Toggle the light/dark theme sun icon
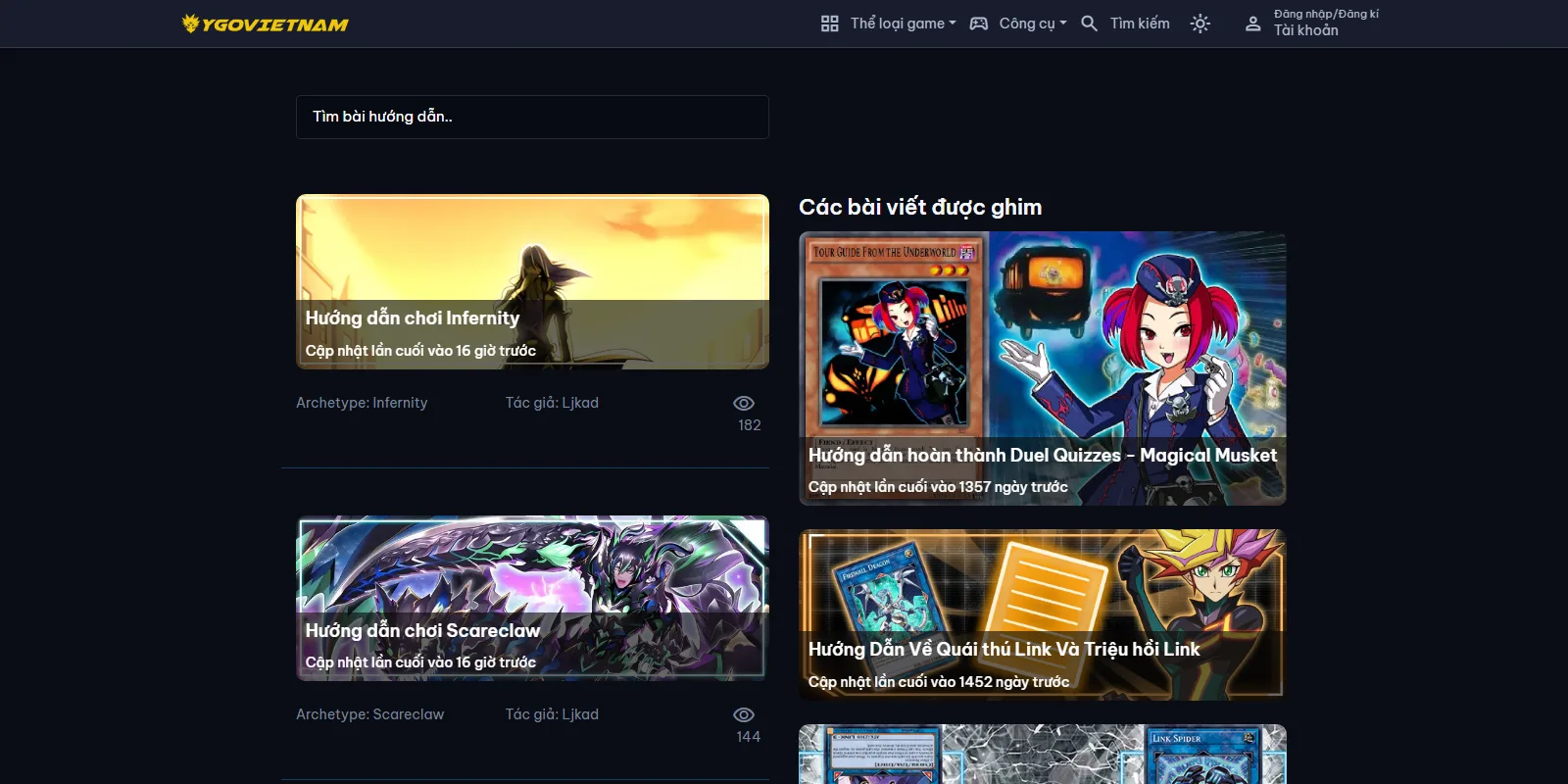The height and width of the screenshot is (784, 1568). tap(1200, 24)
